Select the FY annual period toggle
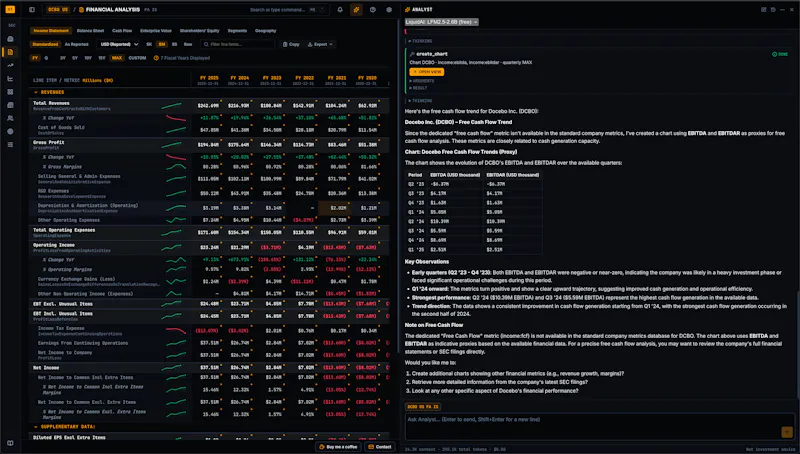The height and width of the screenshot is (454, 800). click(x=35, y=58)
